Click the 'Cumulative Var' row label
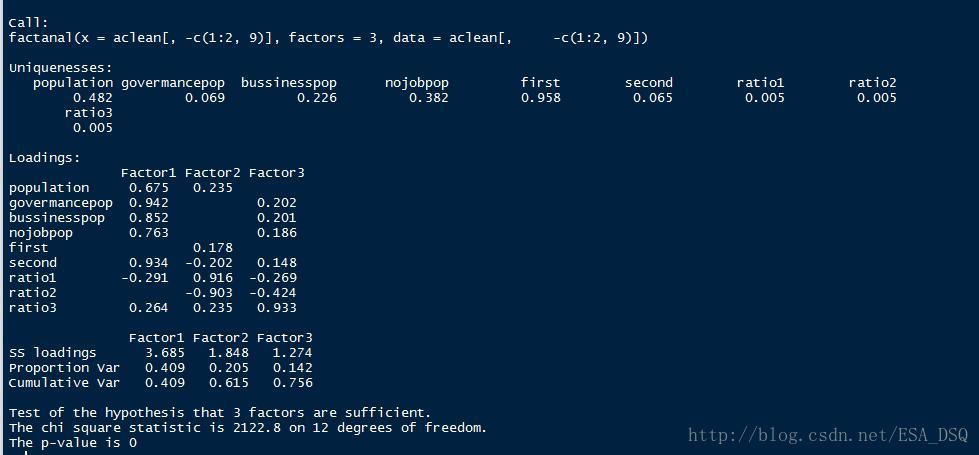Viewport: 979px width, 455px height. click(64, 382)
